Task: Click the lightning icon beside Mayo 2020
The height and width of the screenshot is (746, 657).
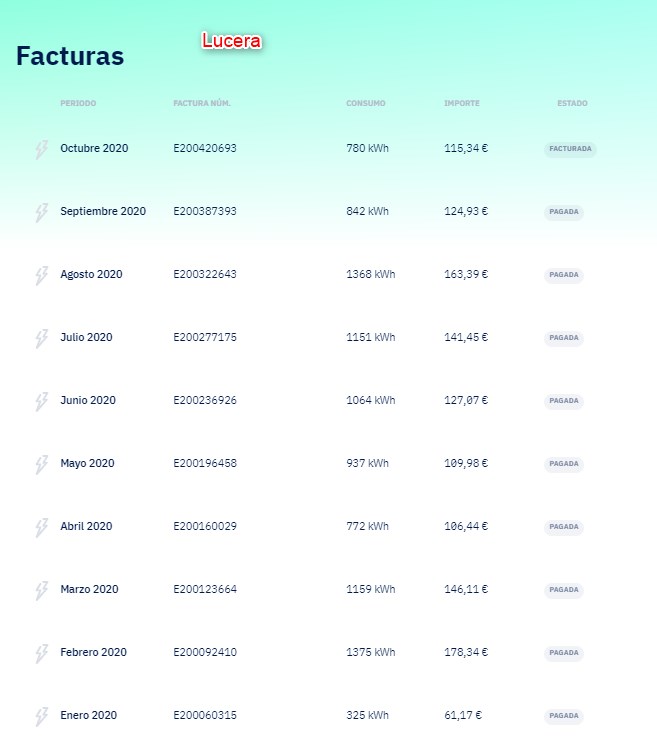Action: coord(42,465)
